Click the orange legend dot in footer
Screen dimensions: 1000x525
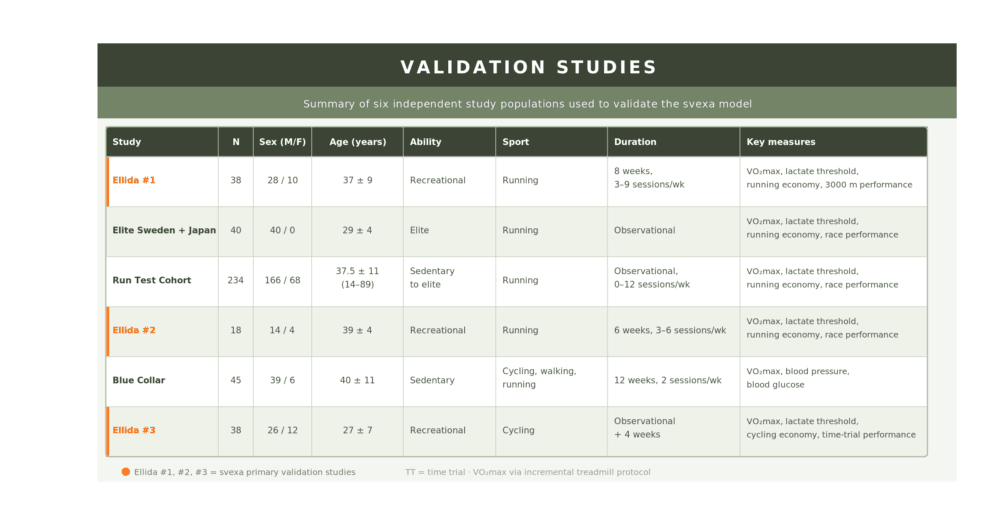[x=126, y=471]
